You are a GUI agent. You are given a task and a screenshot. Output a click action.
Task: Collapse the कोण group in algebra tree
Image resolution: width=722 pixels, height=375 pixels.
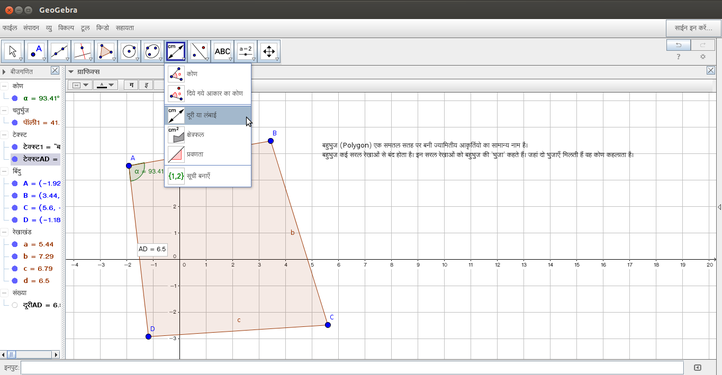[x=4, y=86]
